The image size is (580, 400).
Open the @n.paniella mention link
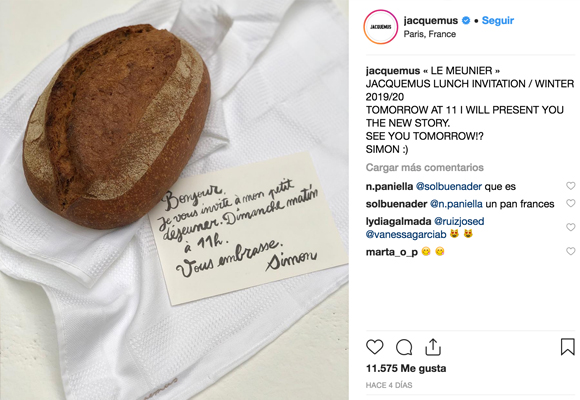click(x=456, y=204)
